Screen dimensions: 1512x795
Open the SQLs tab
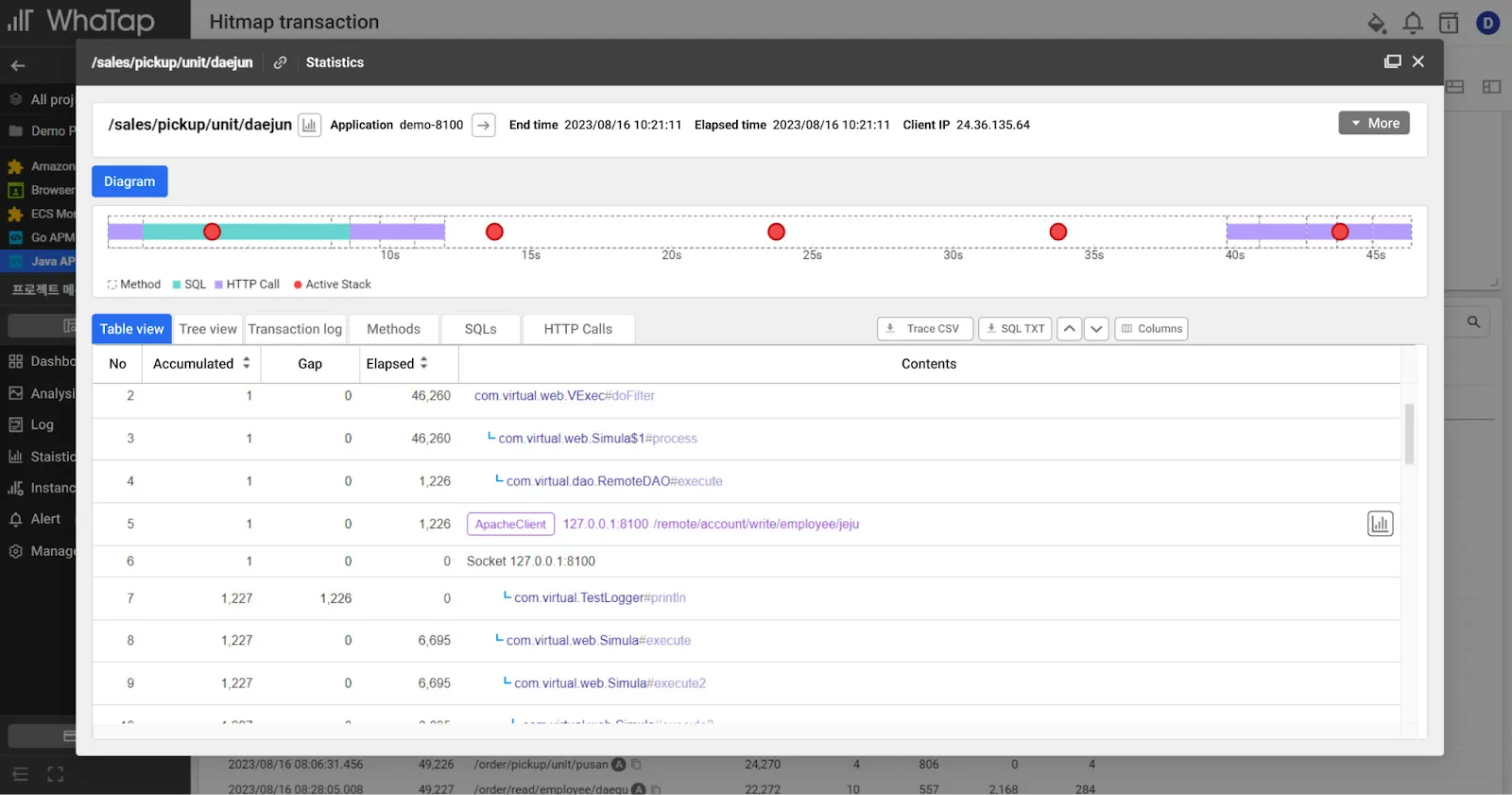pyautogui.click(x=480, y=329)
